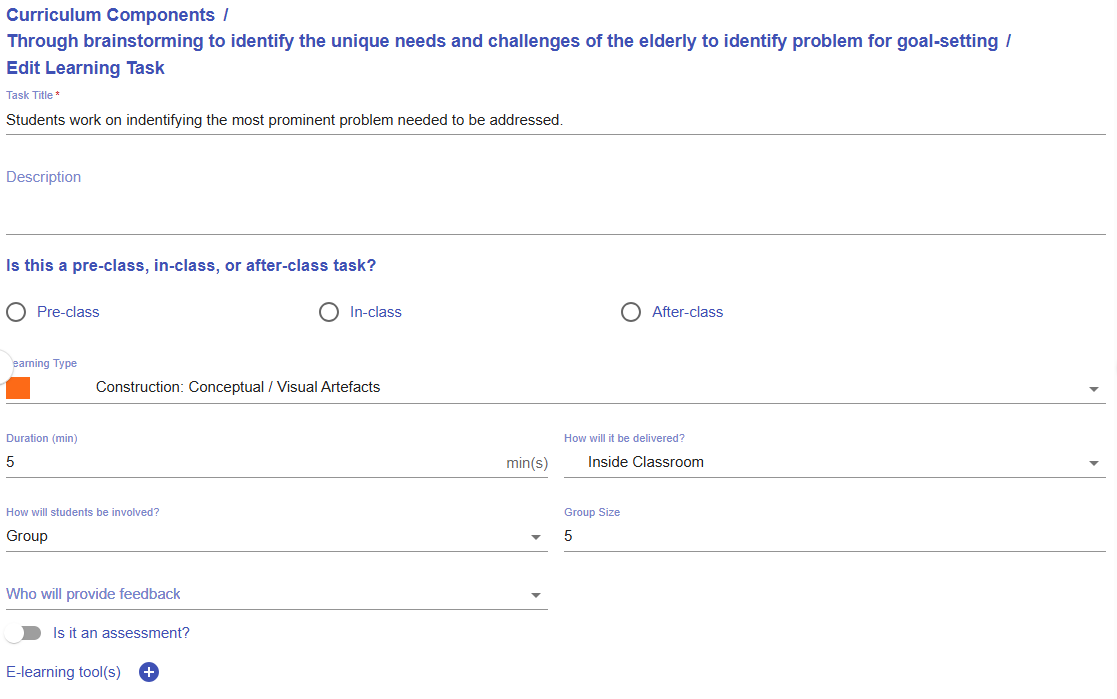
Task: Select the Pre-class radio option
Action: pyautogui.click(x=16, y=312)
